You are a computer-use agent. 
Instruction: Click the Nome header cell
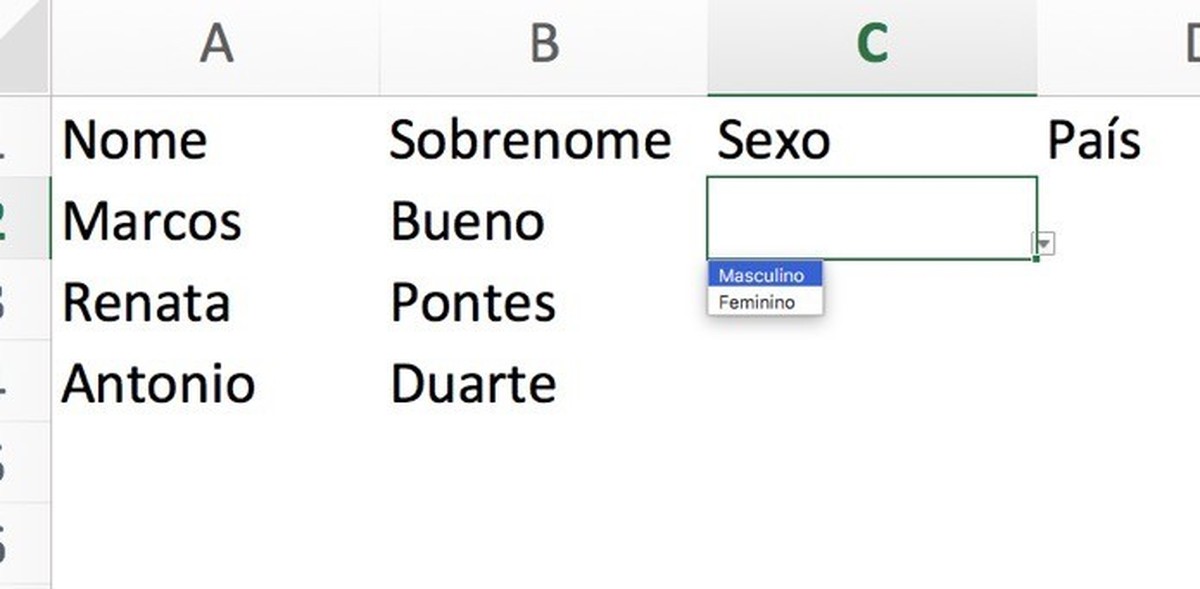coord(135,140)
